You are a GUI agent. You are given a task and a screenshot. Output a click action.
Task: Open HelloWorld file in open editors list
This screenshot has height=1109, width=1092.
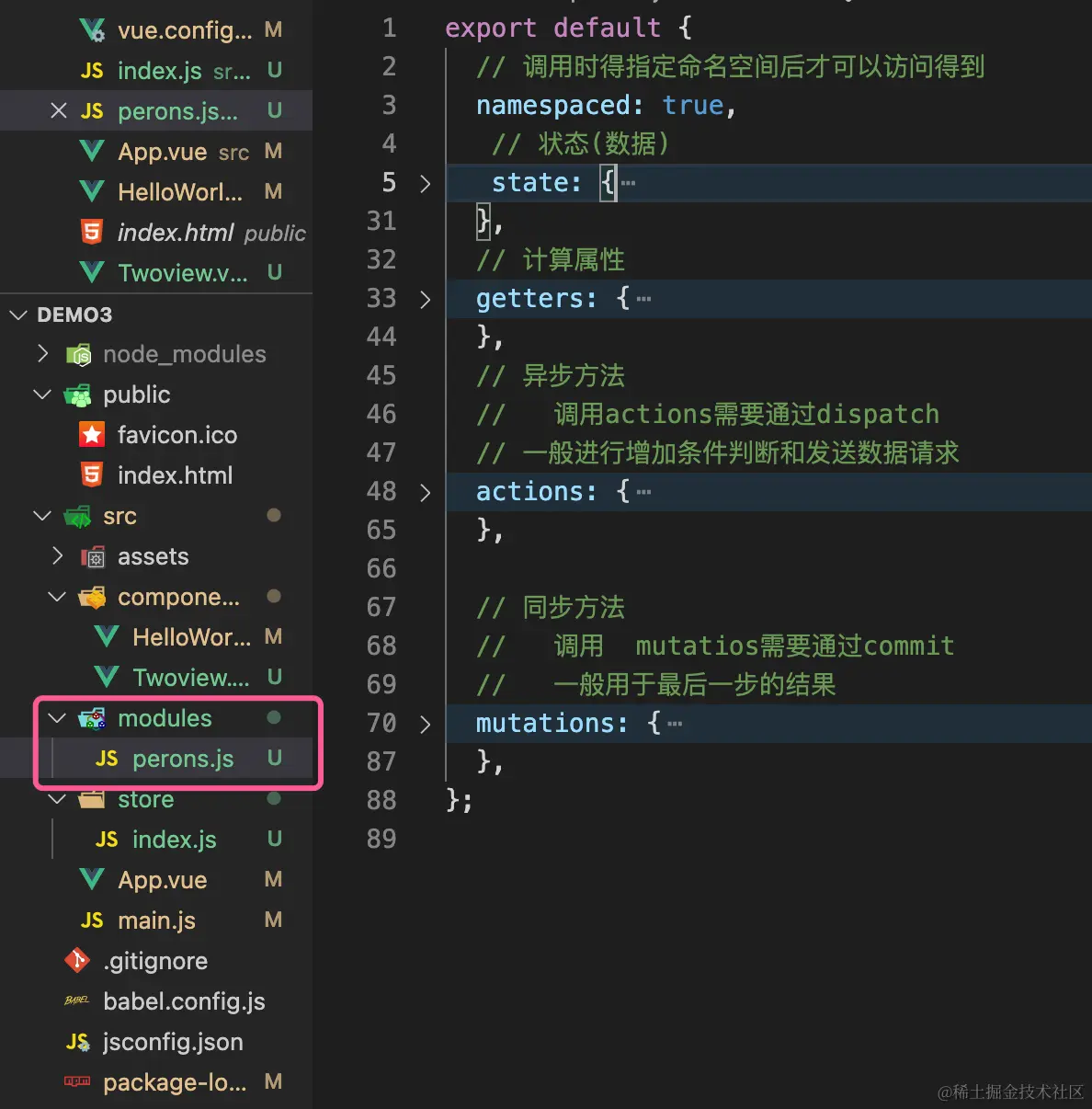point(180,192)
